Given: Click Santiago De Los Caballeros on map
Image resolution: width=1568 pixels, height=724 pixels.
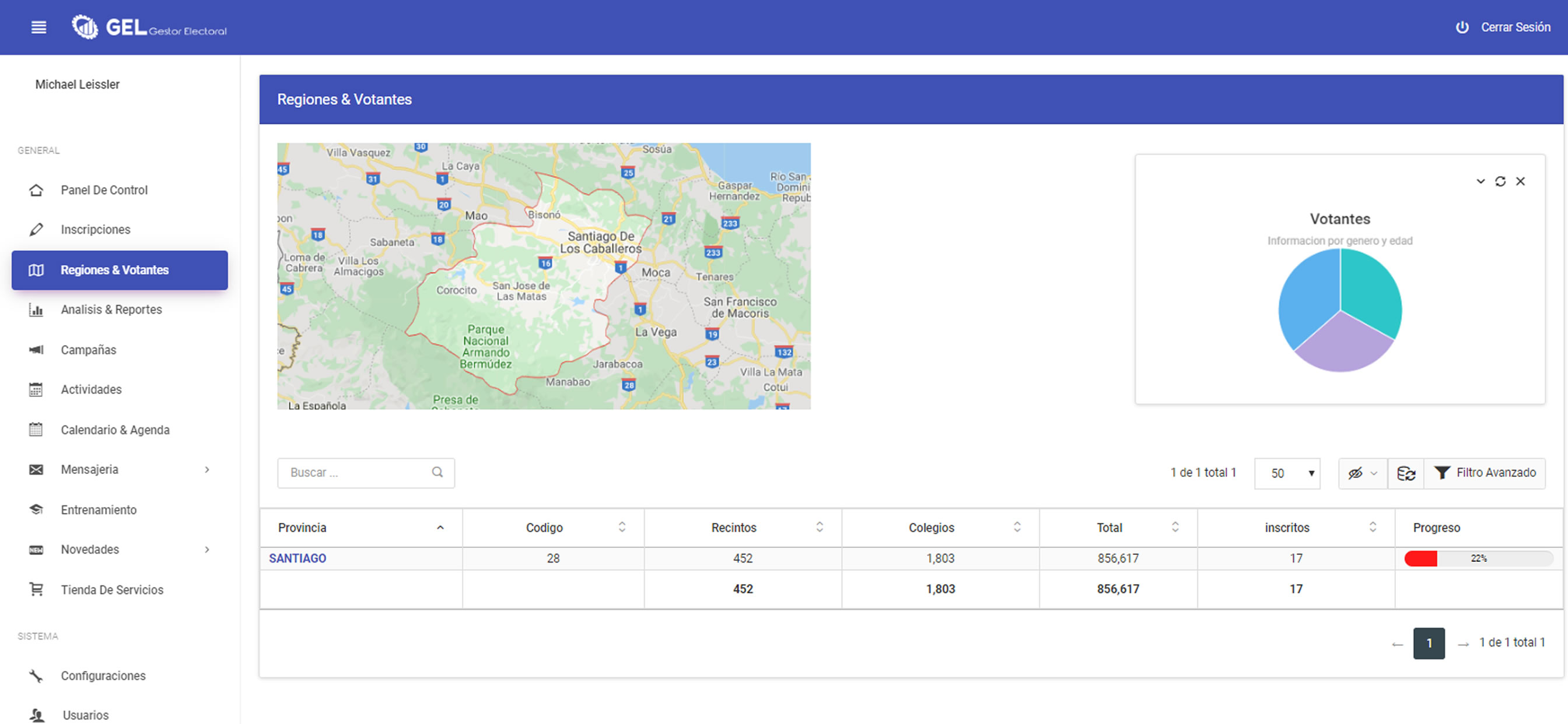Looking at the screenshot, I should [x=600, y=242].
